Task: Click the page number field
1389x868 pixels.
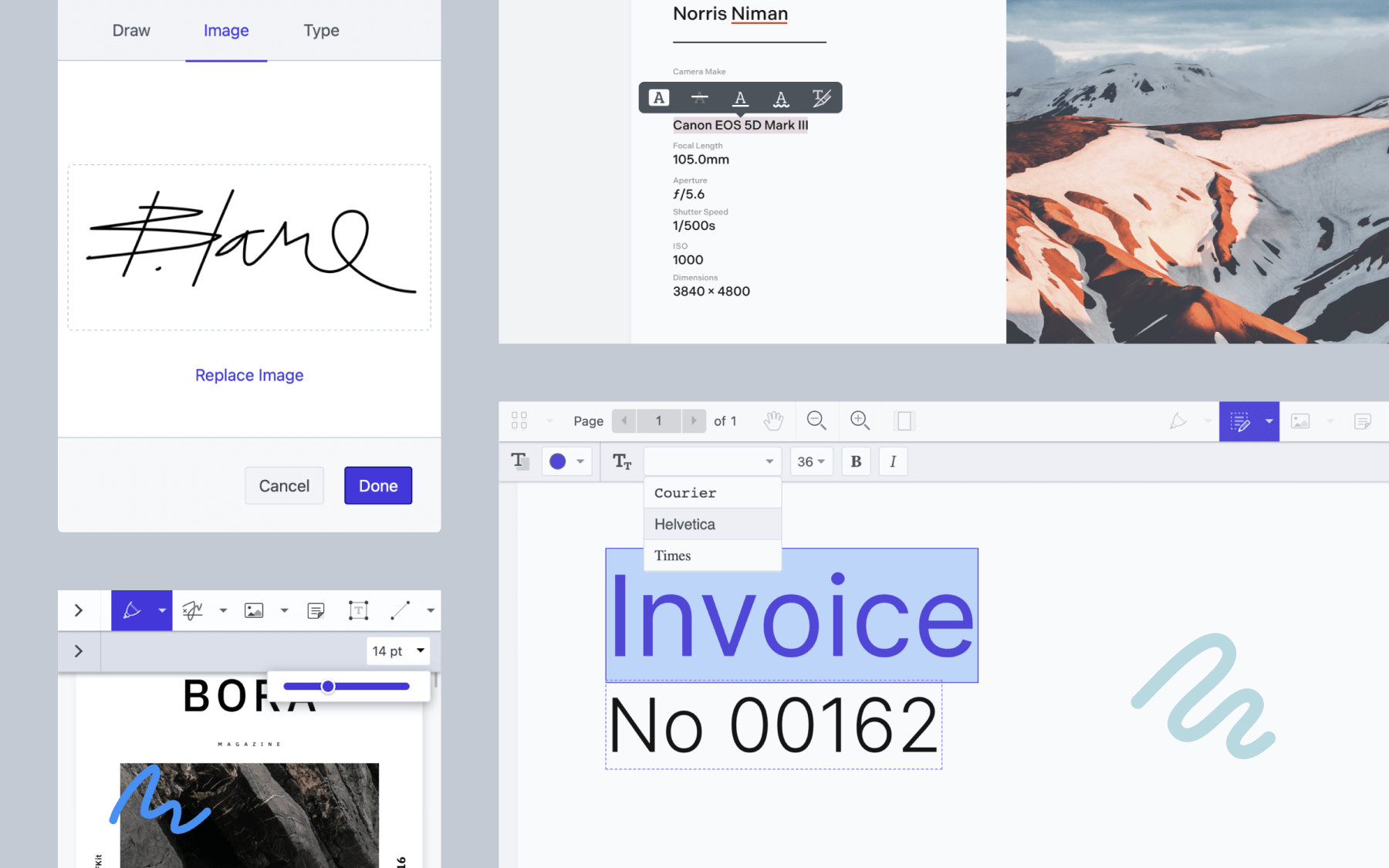Action: [659, 420]
